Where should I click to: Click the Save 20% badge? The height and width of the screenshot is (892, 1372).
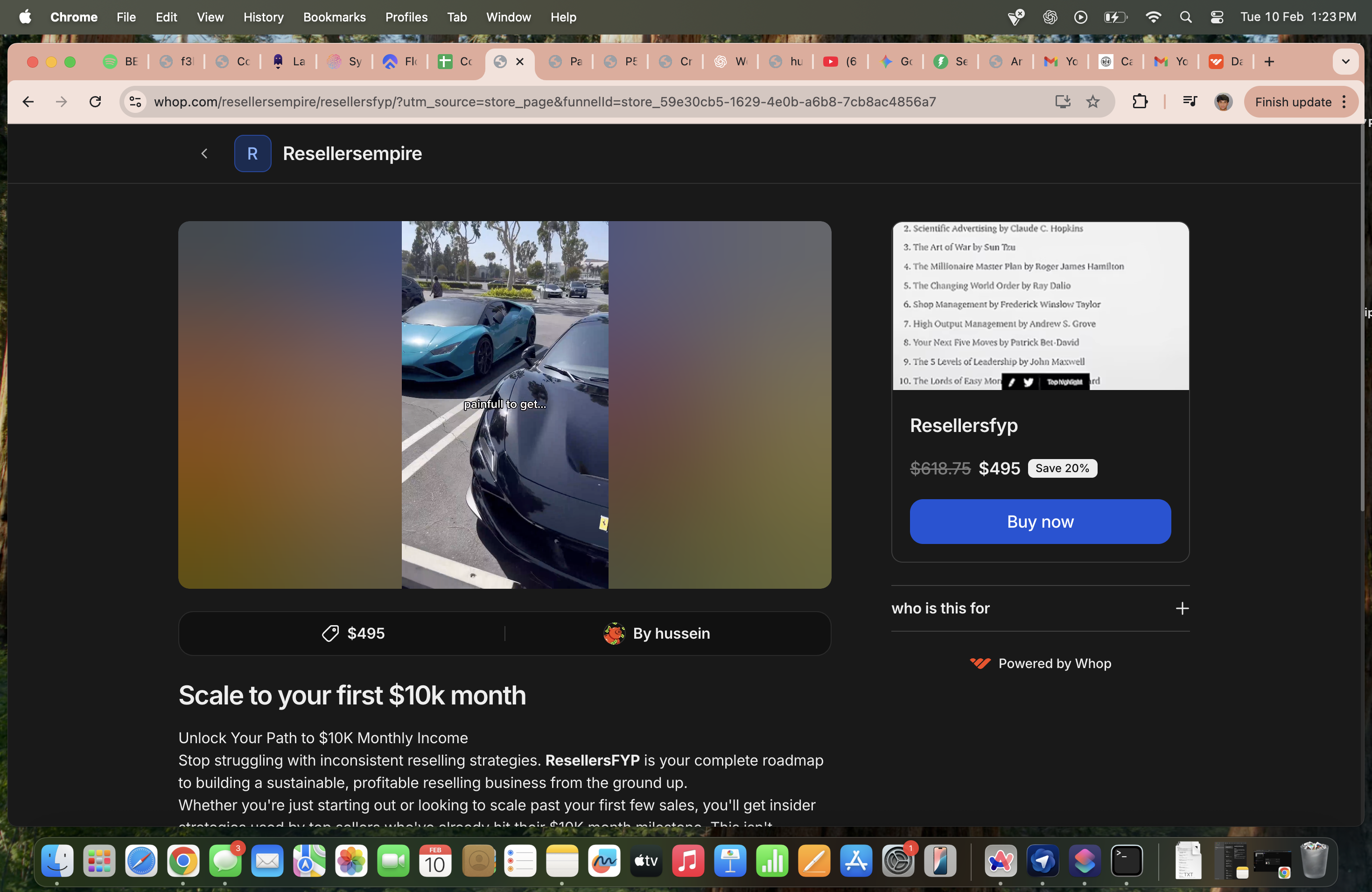[1062, 468]
